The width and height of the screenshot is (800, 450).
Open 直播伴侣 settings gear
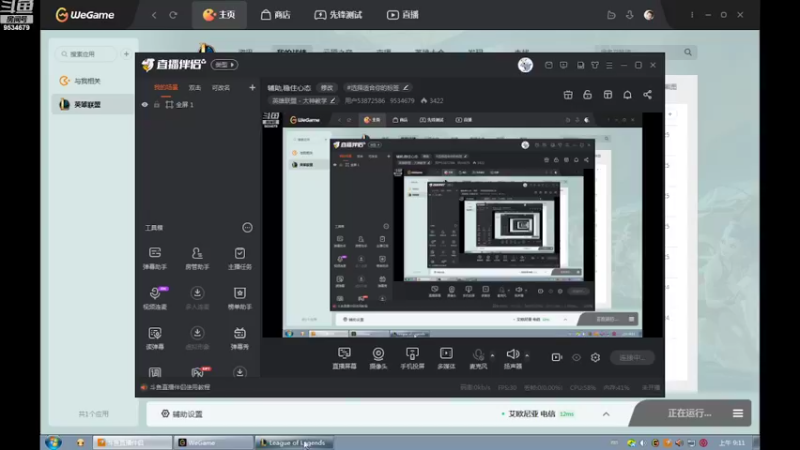click(x=595, y=358)
